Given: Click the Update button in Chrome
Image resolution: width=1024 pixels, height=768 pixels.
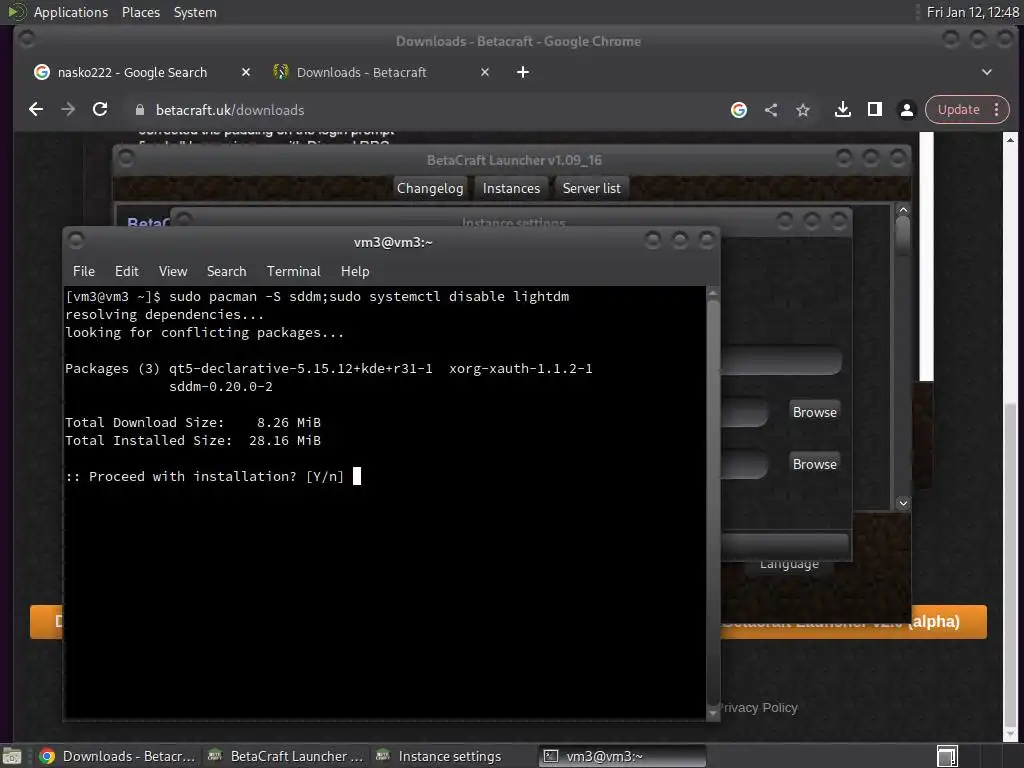Looking at the screenshot, I should 958,110.
